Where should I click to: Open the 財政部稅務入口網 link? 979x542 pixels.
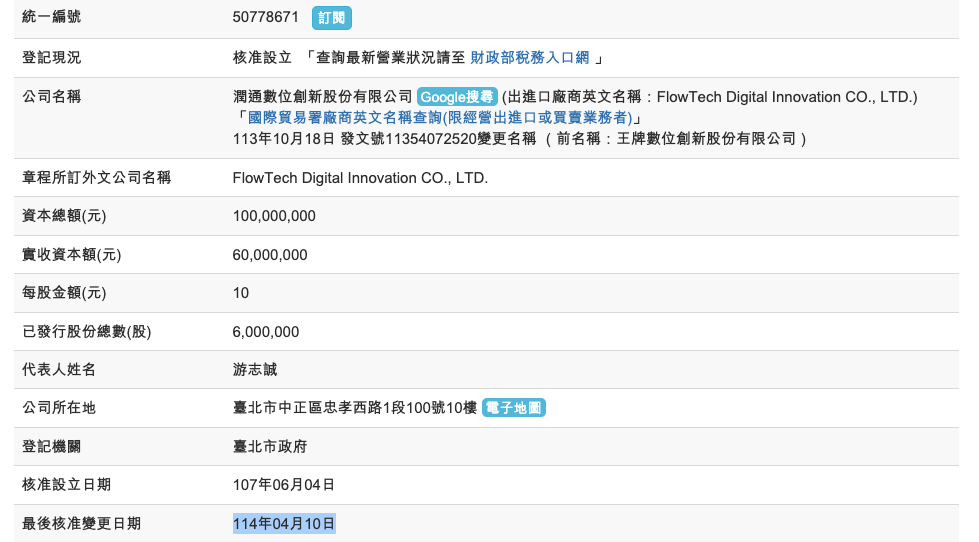[x=529, y=57]
